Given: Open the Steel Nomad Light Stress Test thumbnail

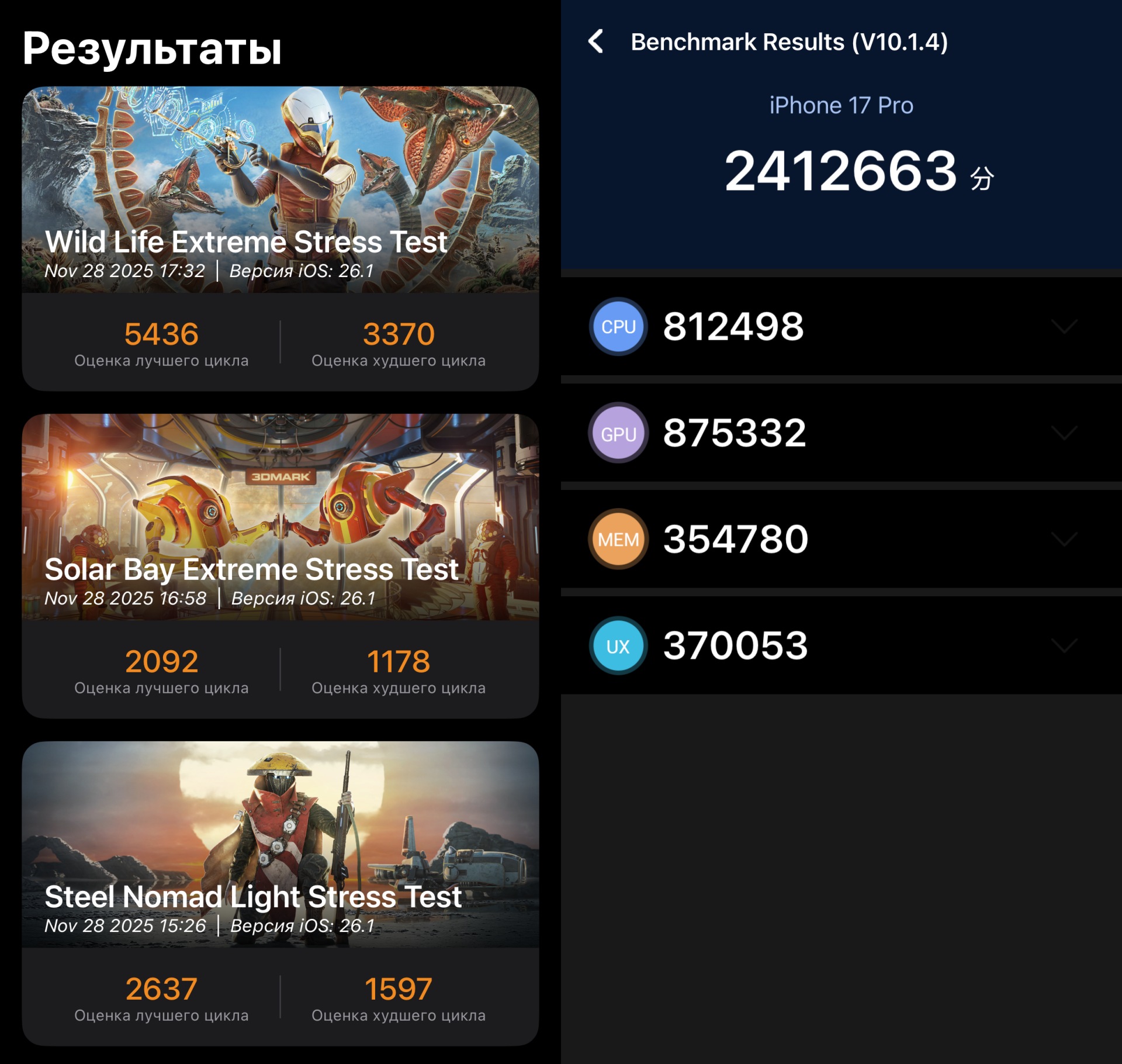Looking at the screenshot, I should click(280, 830).
